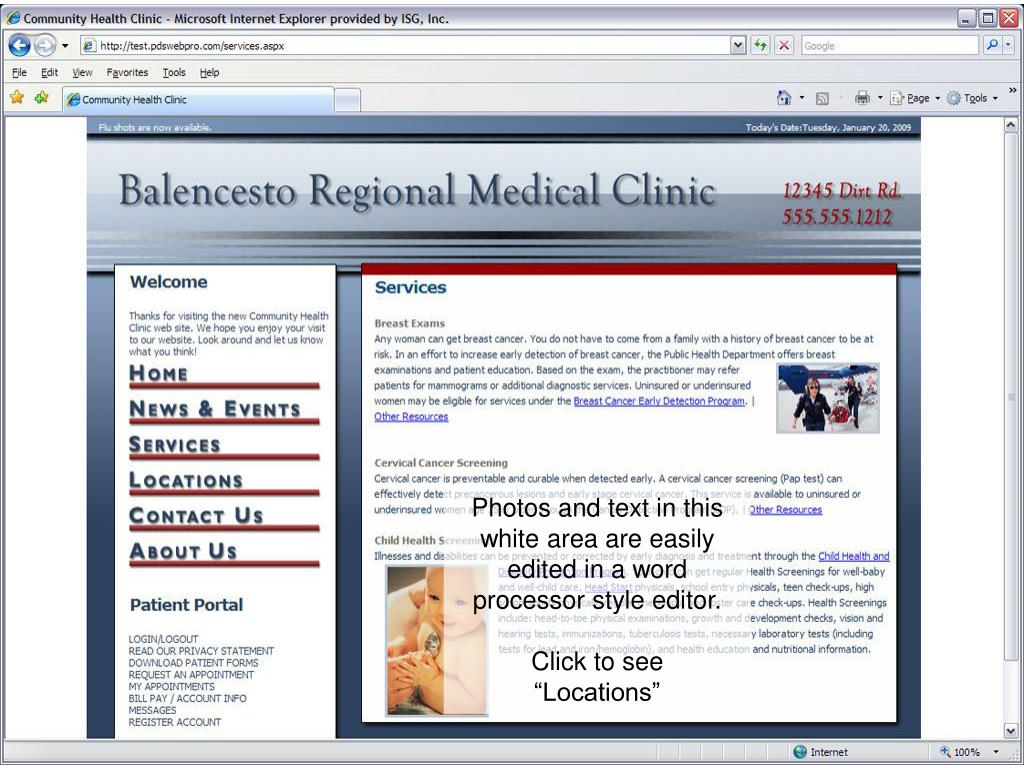The width and height of the screenshot is (1024, 768).
Task: Click the Balencesto Regional Medical Clinic banner
Action: pos(417,190)
